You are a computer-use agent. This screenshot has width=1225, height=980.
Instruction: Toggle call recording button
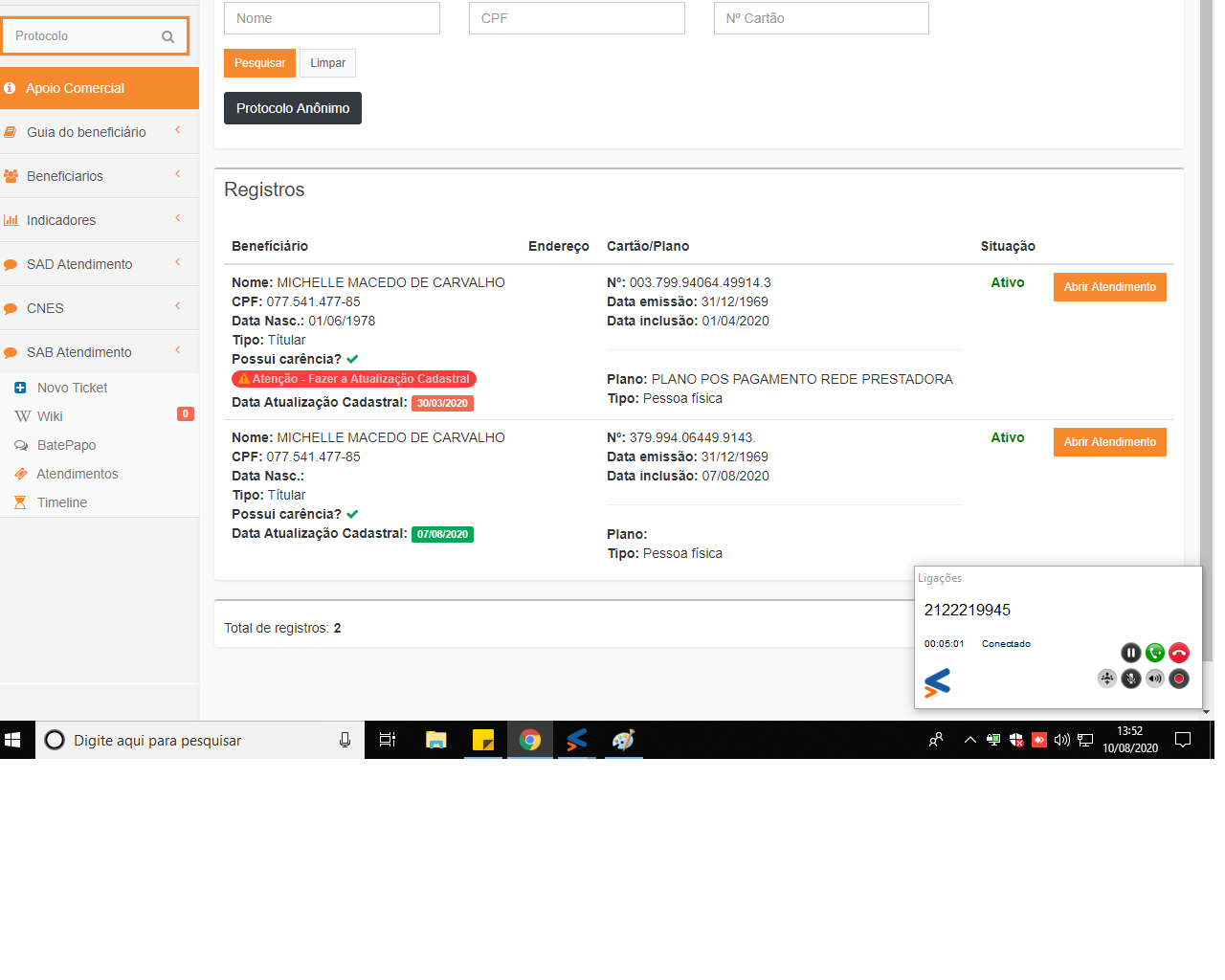(x=1179, y=679)
